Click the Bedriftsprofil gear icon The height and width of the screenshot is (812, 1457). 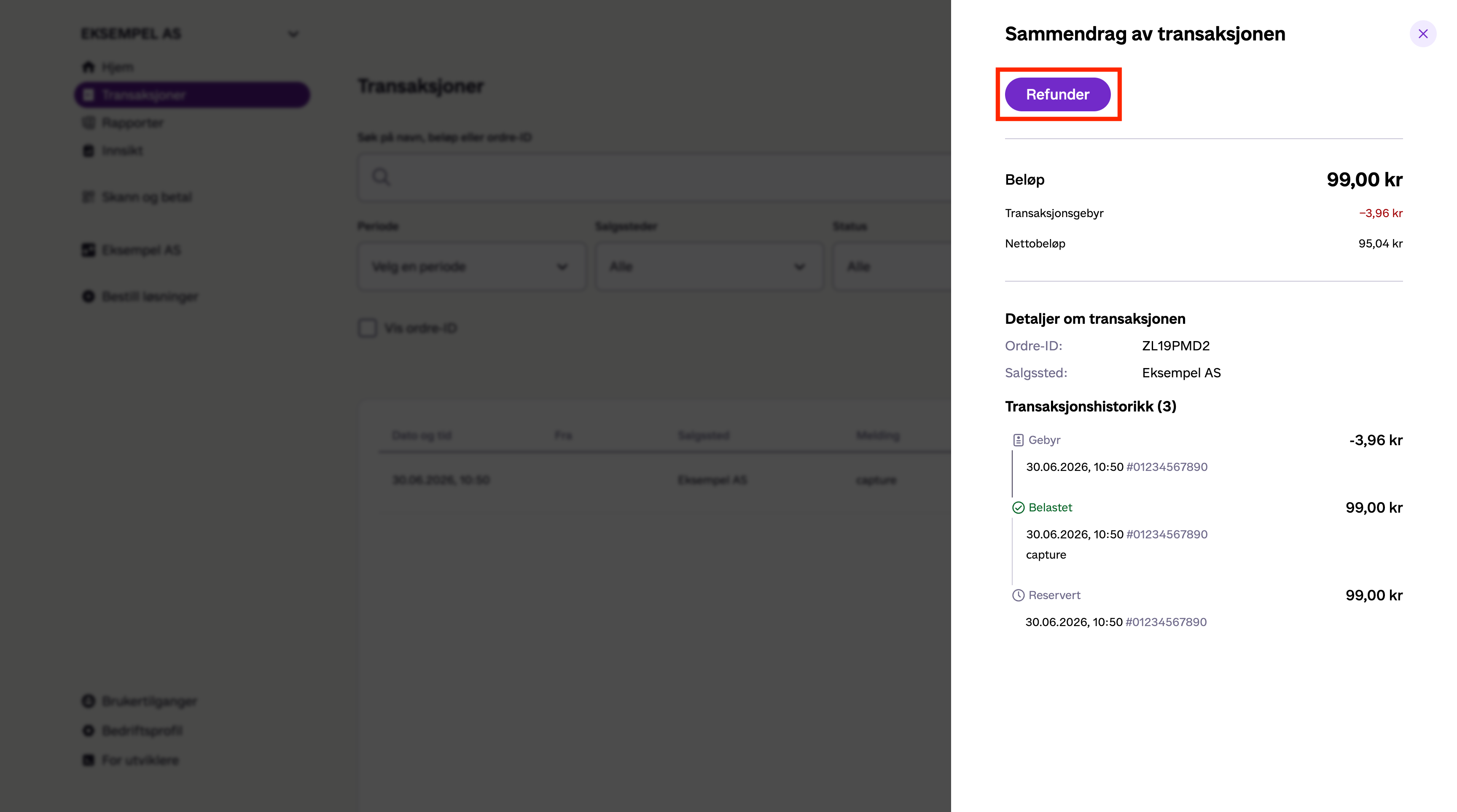[x=88, y=731]
